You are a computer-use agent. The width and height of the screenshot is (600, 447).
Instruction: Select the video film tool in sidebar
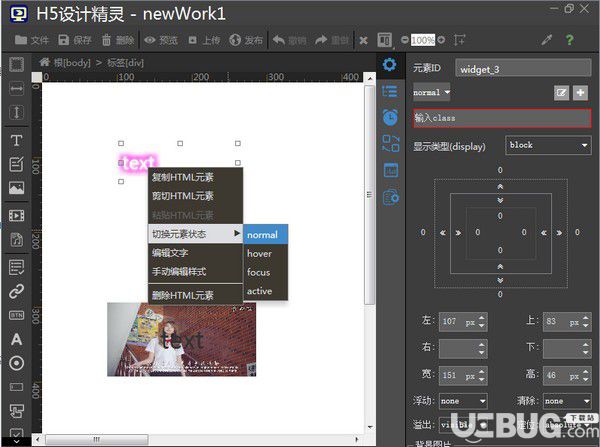coord(16,216)
